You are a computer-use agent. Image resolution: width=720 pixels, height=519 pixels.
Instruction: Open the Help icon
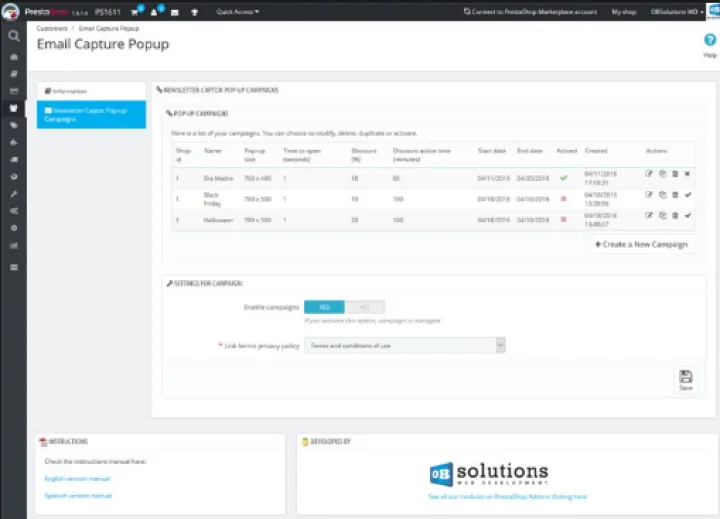[710, 40]
